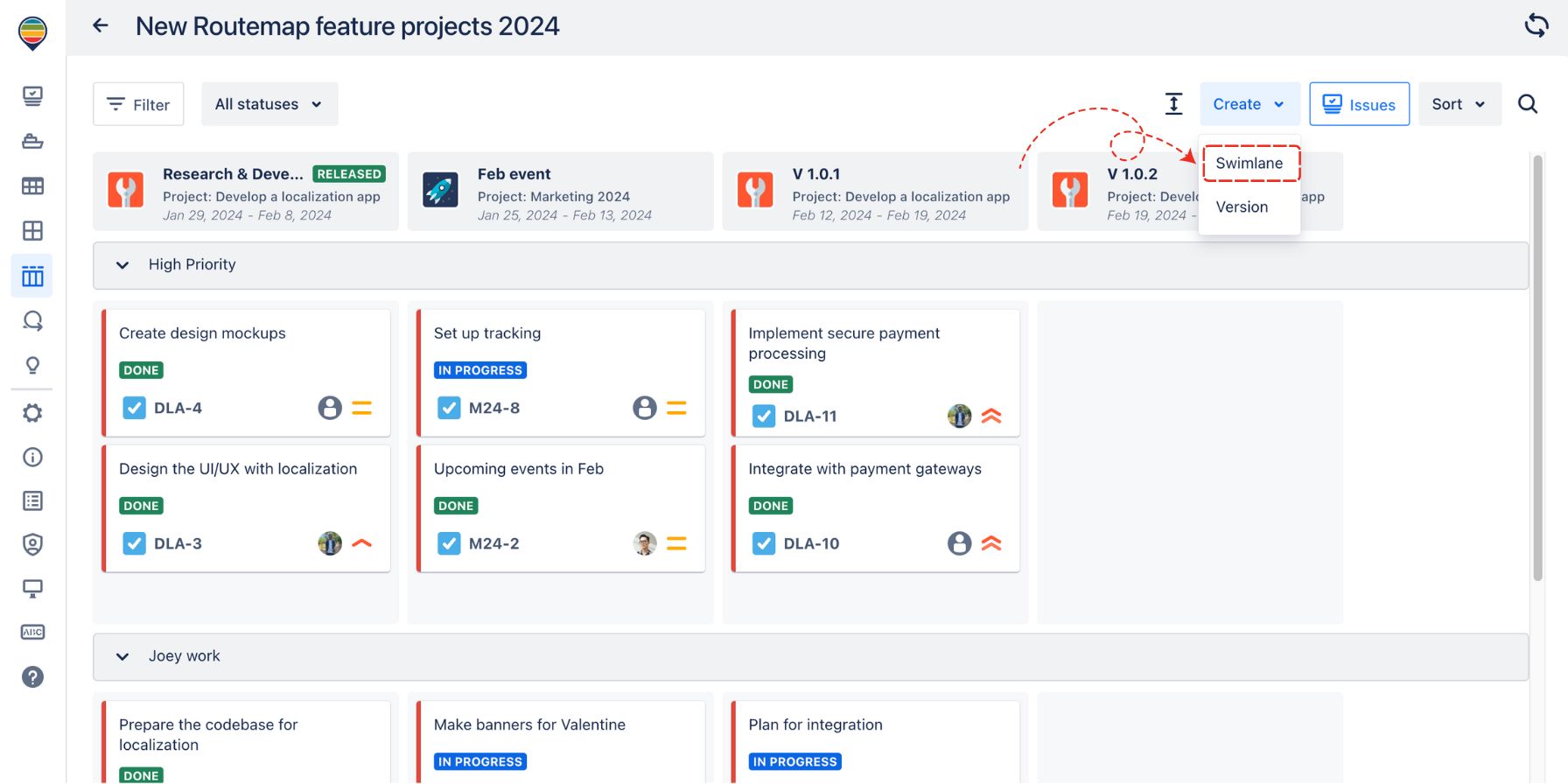The image size is (1568, 784).
Task: Click the sync refresh icon
Action: point(1536,25)
